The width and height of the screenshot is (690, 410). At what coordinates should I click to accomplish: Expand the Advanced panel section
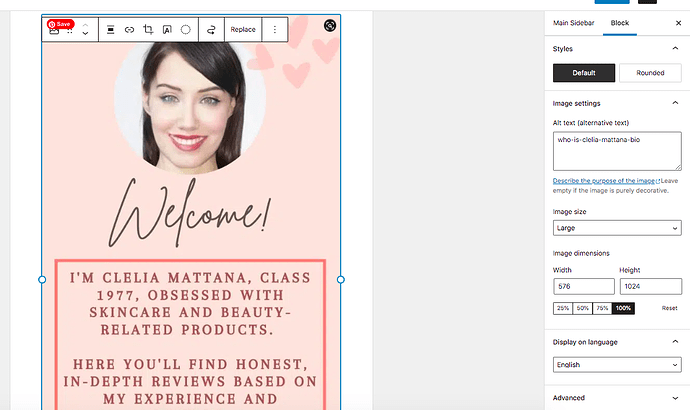coord(616,398)
